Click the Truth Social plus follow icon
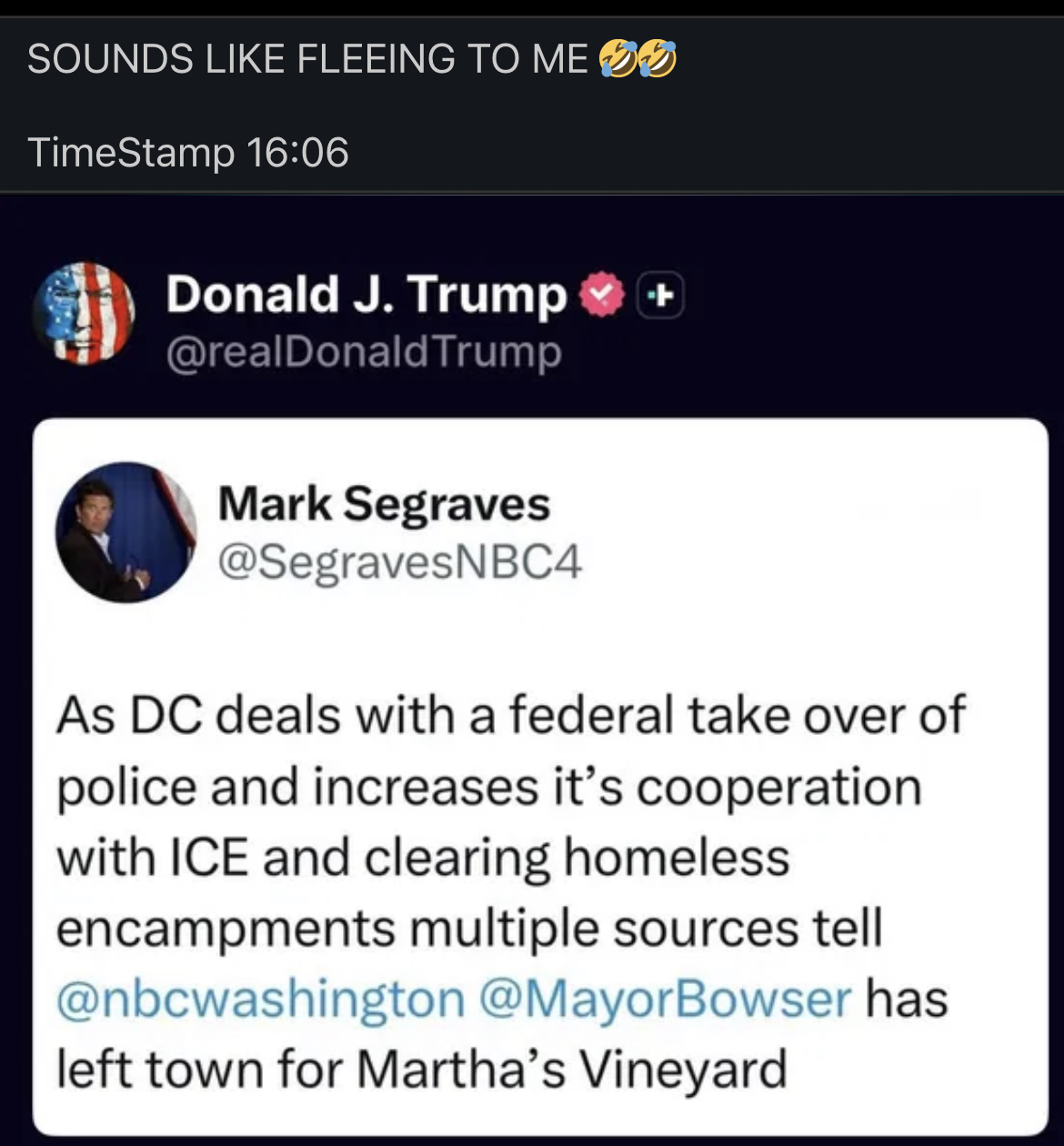 point(661,294)
